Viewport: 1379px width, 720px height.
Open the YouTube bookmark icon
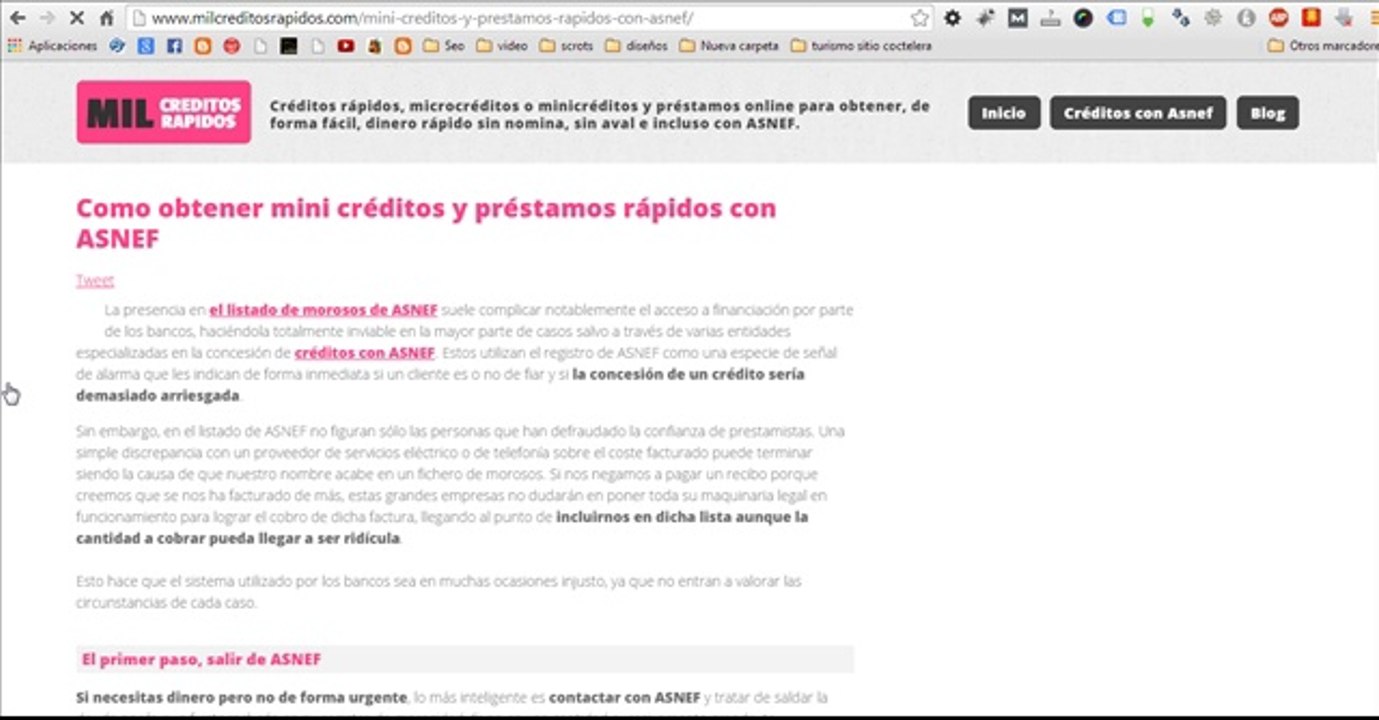[346, 46]
